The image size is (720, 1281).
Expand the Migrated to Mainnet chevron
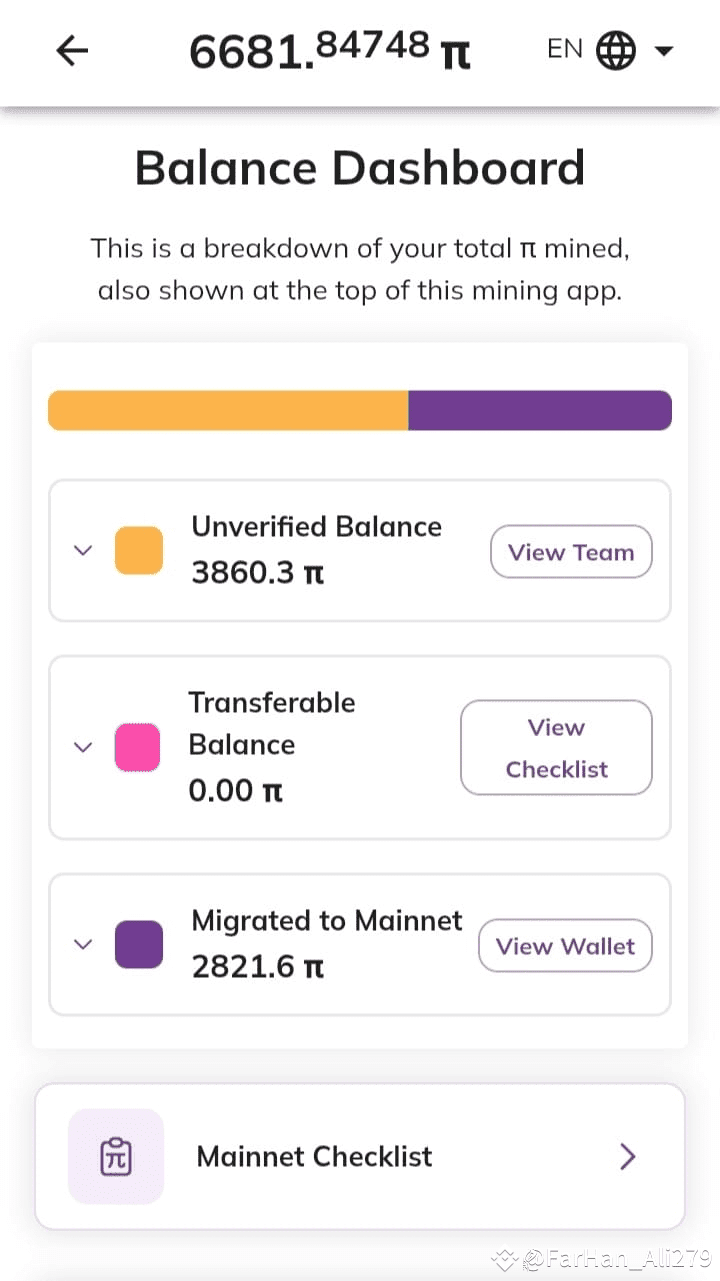click(x=84, y=944)
